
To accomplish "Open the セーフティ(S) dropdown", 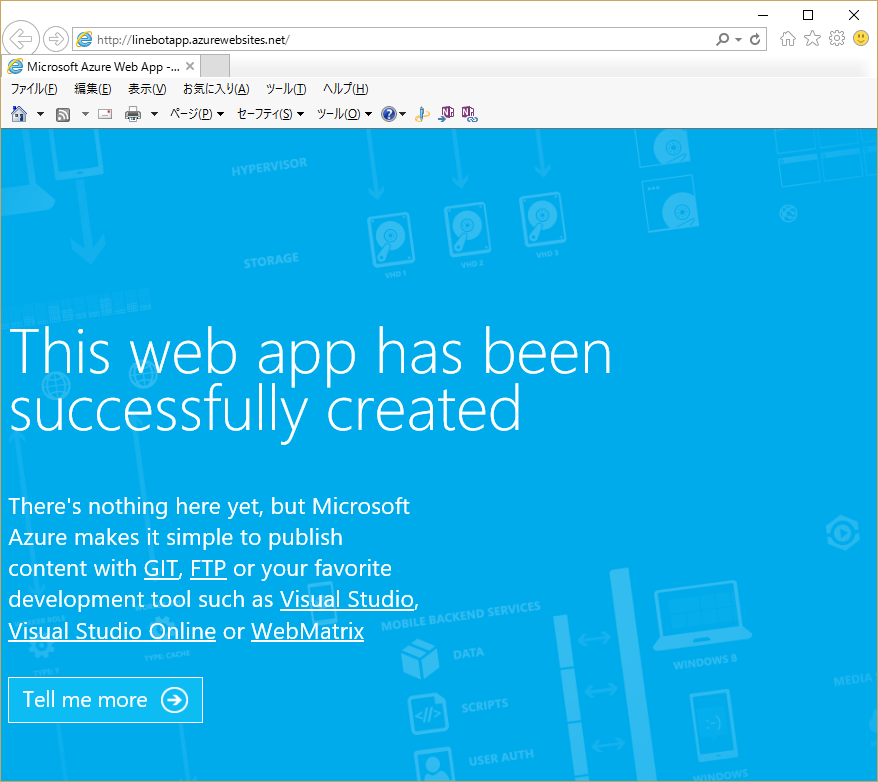I will (x=270, y=114).
